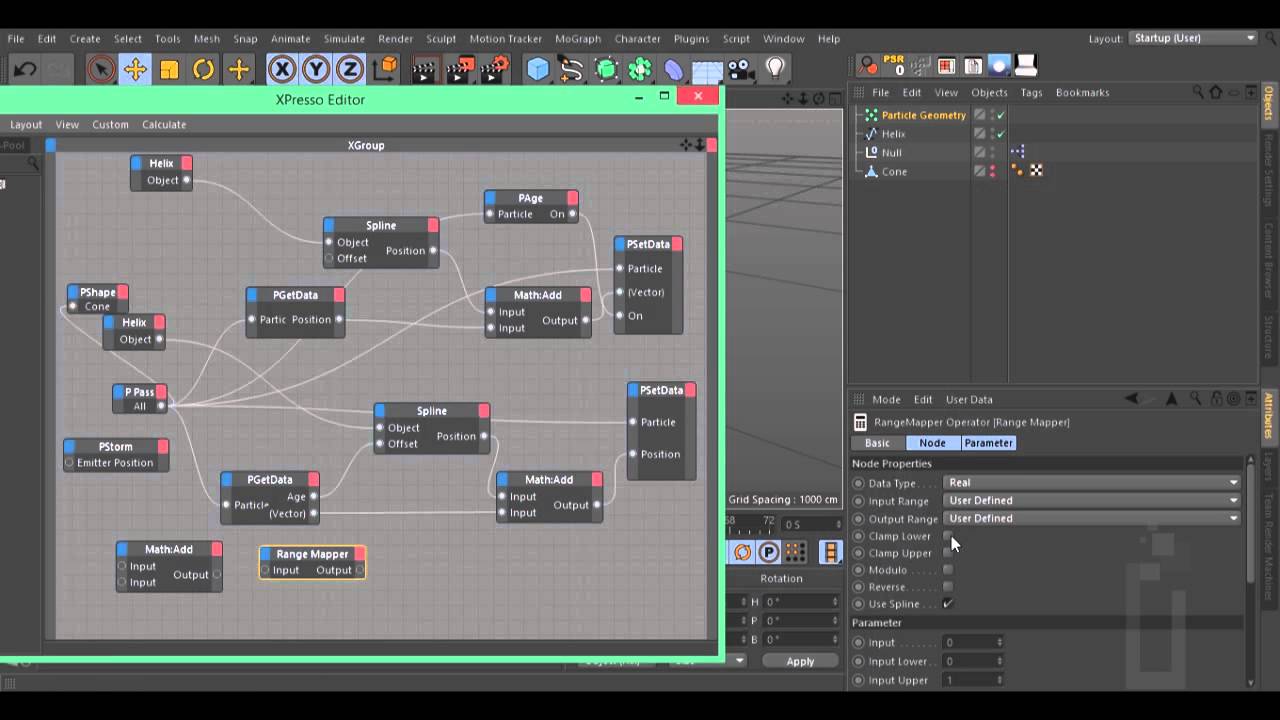1280x720 pixels.
Task: Open the Tags menu in Object Manager
Action: [x=1031, y=92]
